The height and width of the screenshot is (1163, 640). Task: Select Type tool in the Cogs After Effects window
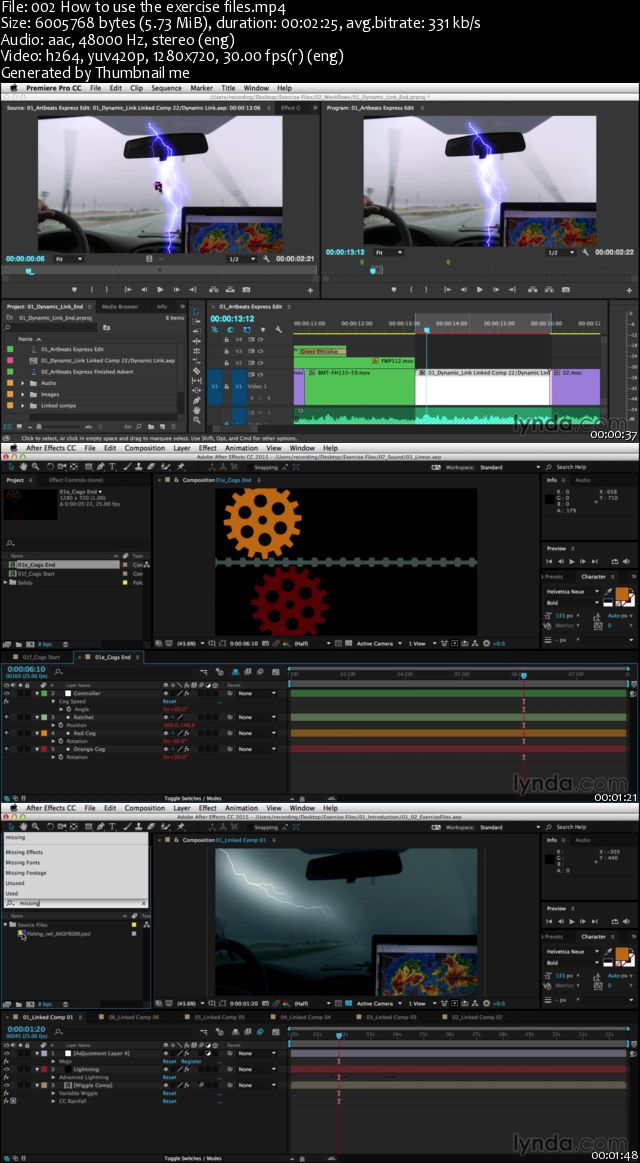pos(113,467)
